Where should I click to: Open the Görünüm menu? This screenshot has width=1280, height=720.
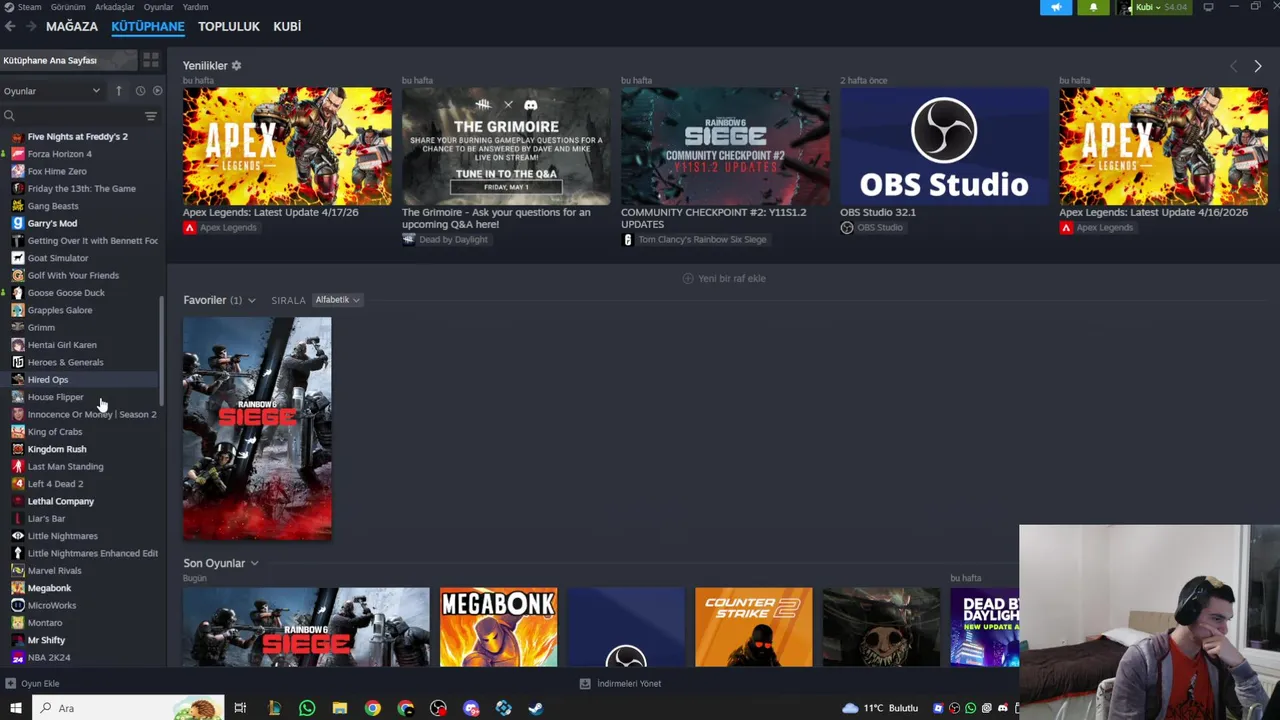[68, 7]
